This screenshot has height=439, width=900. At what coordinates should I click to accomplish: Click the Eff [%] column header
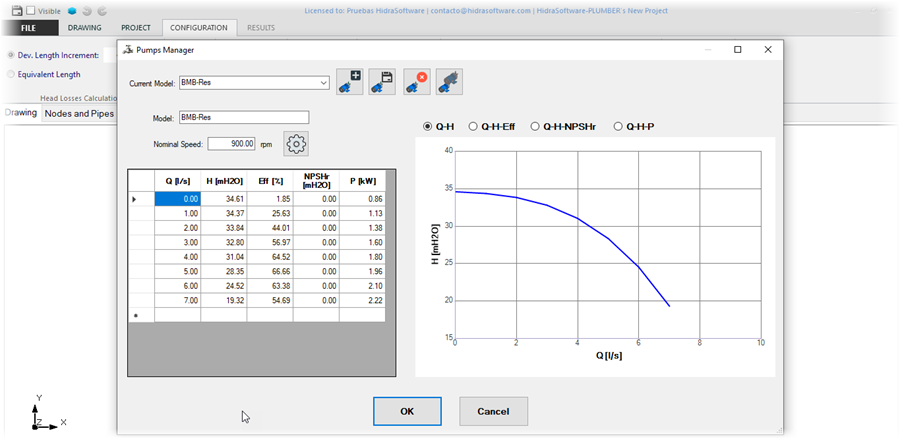tap(270, 181)
